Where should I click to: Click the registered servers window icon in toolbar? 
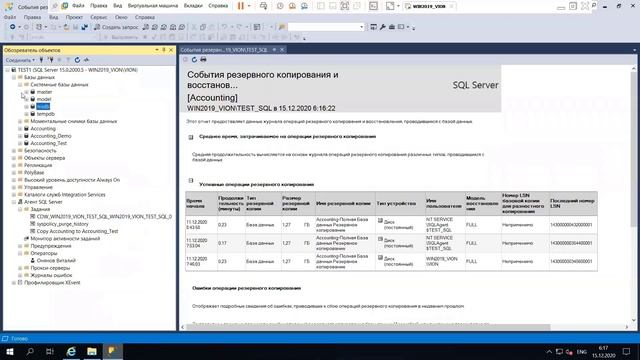click(x=373, y=27)
